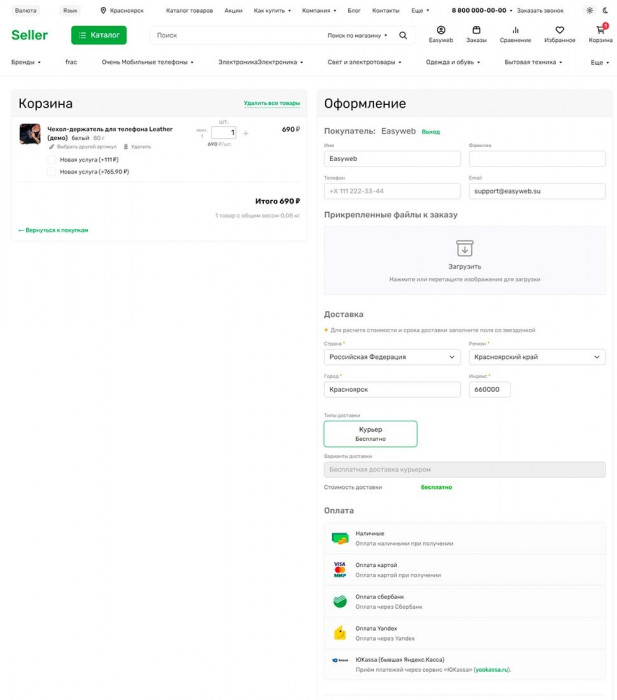
Task: Check the Новая услуга (+111 ₽) checkbox
Action: (52, 159)
